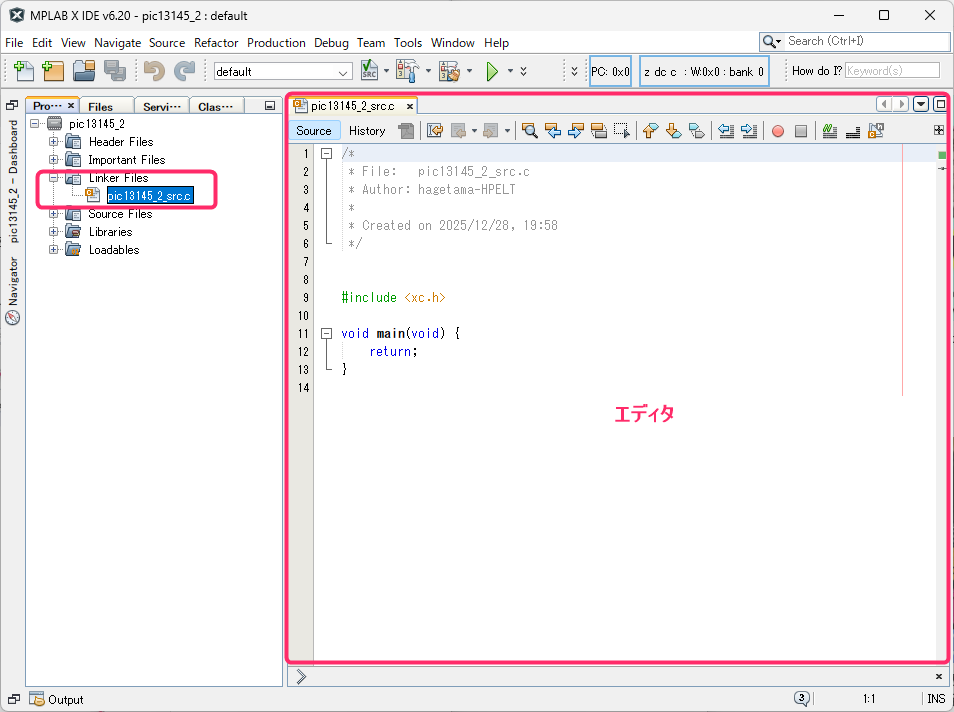954x712 pixels.
Task: Click the notifications badge in status bar
Action: click(x=802, y=698)
